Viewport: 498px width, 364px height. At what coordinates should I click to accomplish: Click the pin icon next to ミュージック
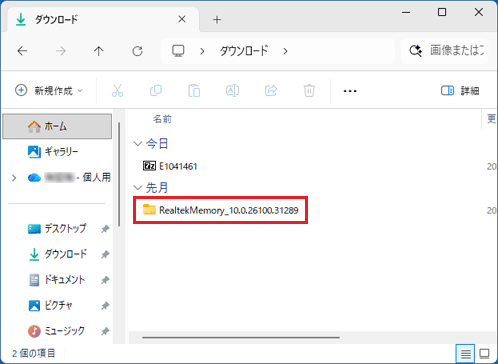click(105, 331)
